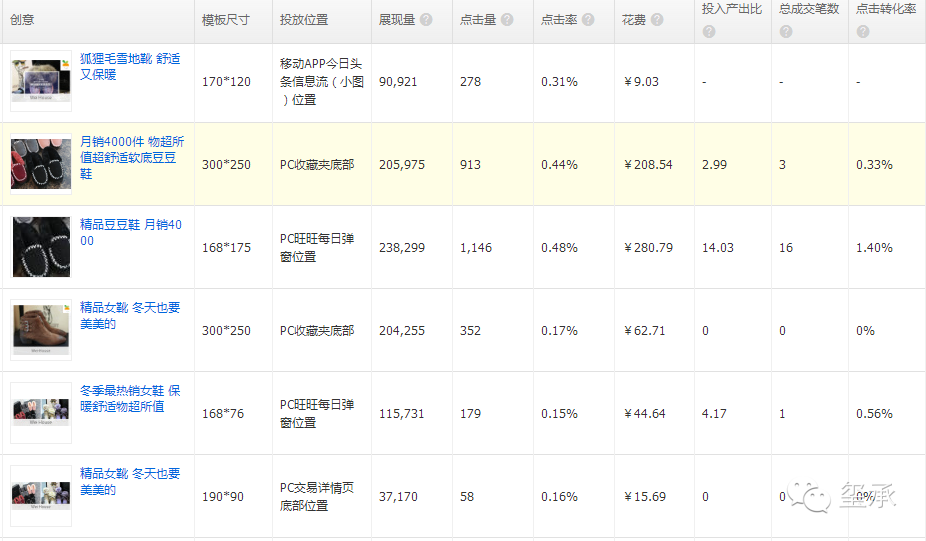Select impressions value 238,299
926x541 pixels.
(402, 247)
